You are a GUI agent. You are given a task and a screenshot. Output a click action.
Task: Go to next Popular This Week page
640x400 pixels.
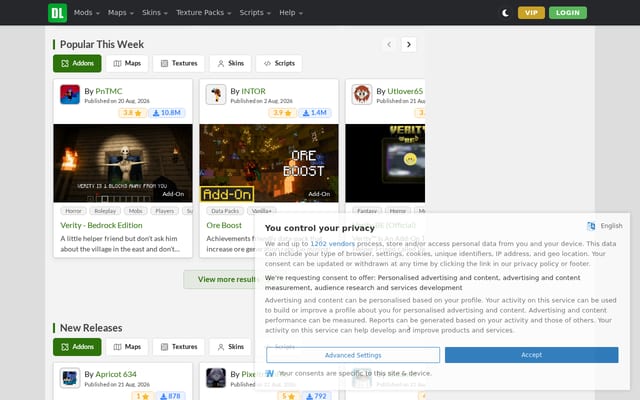coord(409,44)
